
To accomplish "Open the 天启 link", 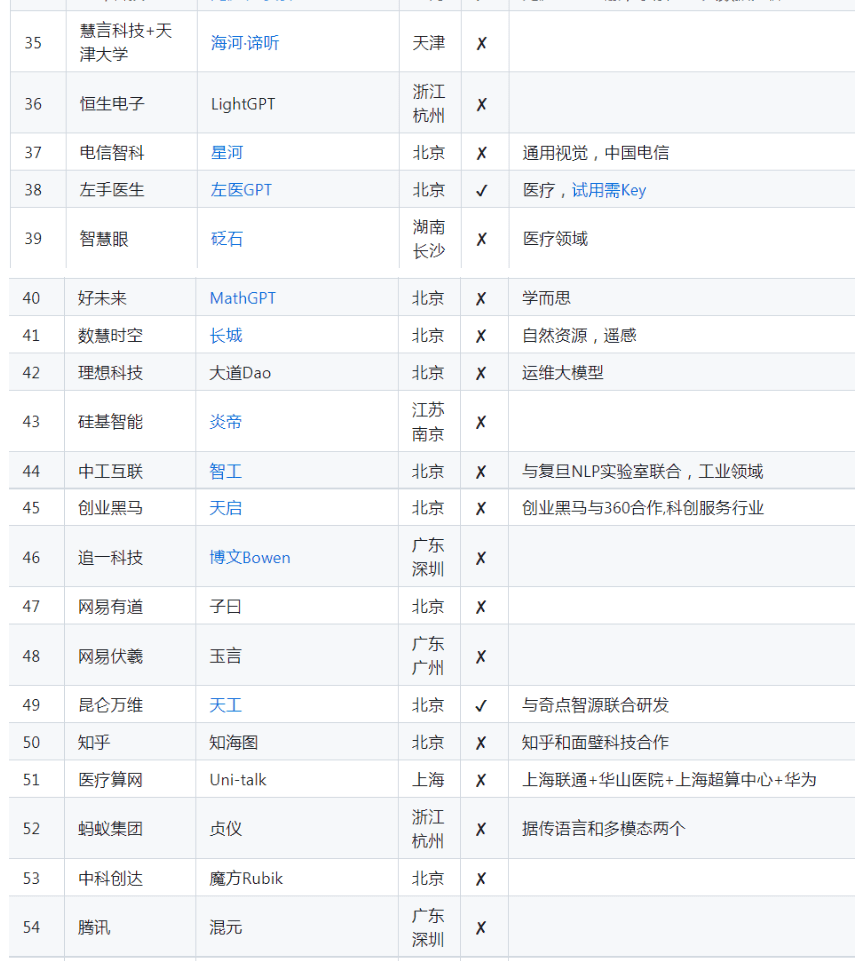I will coord(226,508).
